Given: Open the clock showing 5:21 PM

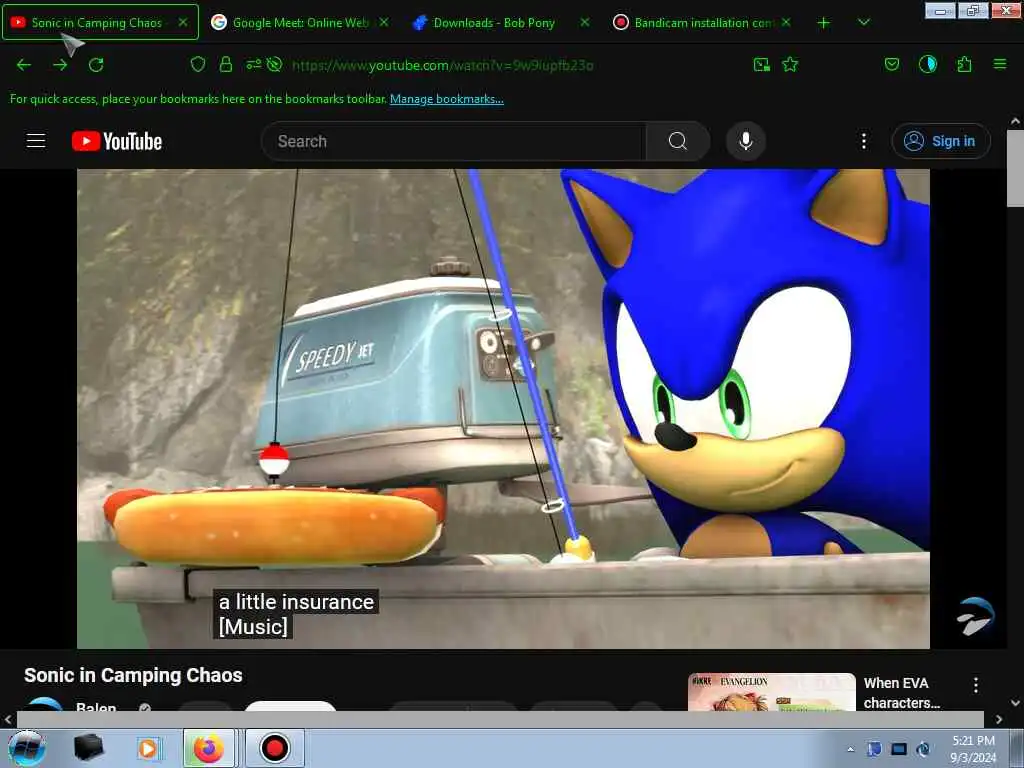Looking at the screenshot, I should tap(973, 749).
